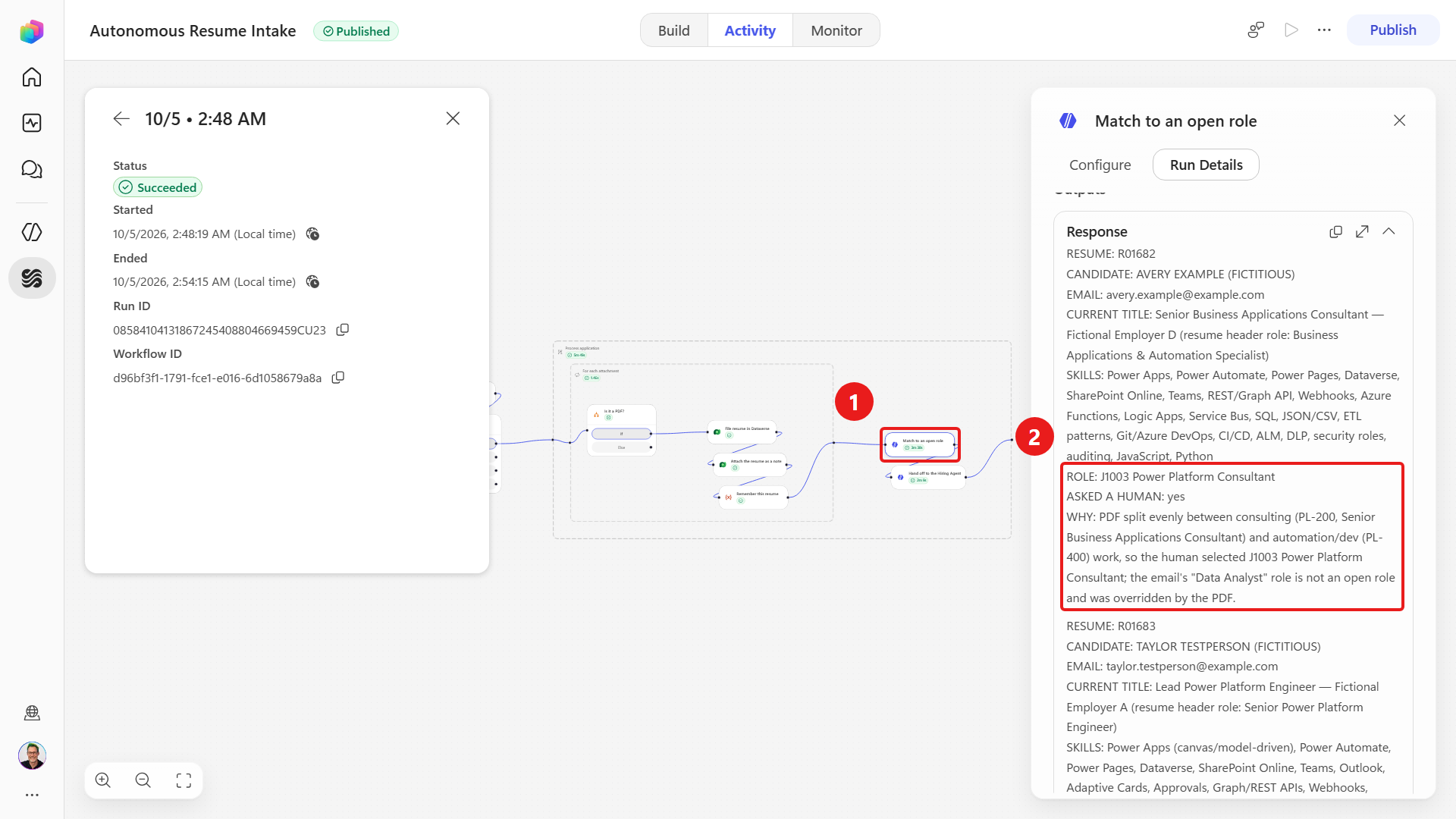Click the run play icon in header
The image size is (1456, 819).
(x=1291, y=30)
